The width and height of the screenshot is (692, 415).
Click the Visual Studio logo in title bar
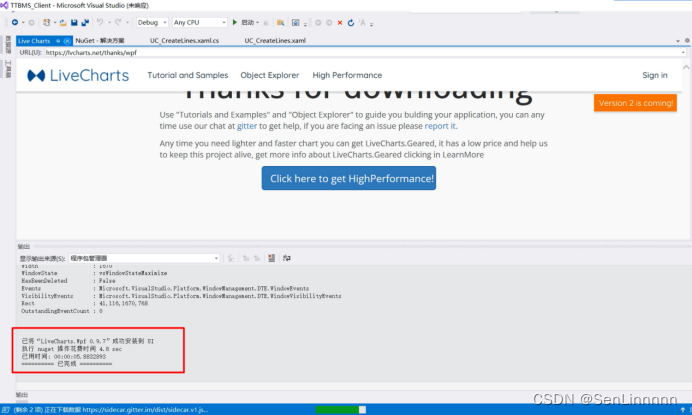pyautogui.click(x=4, y=5)
